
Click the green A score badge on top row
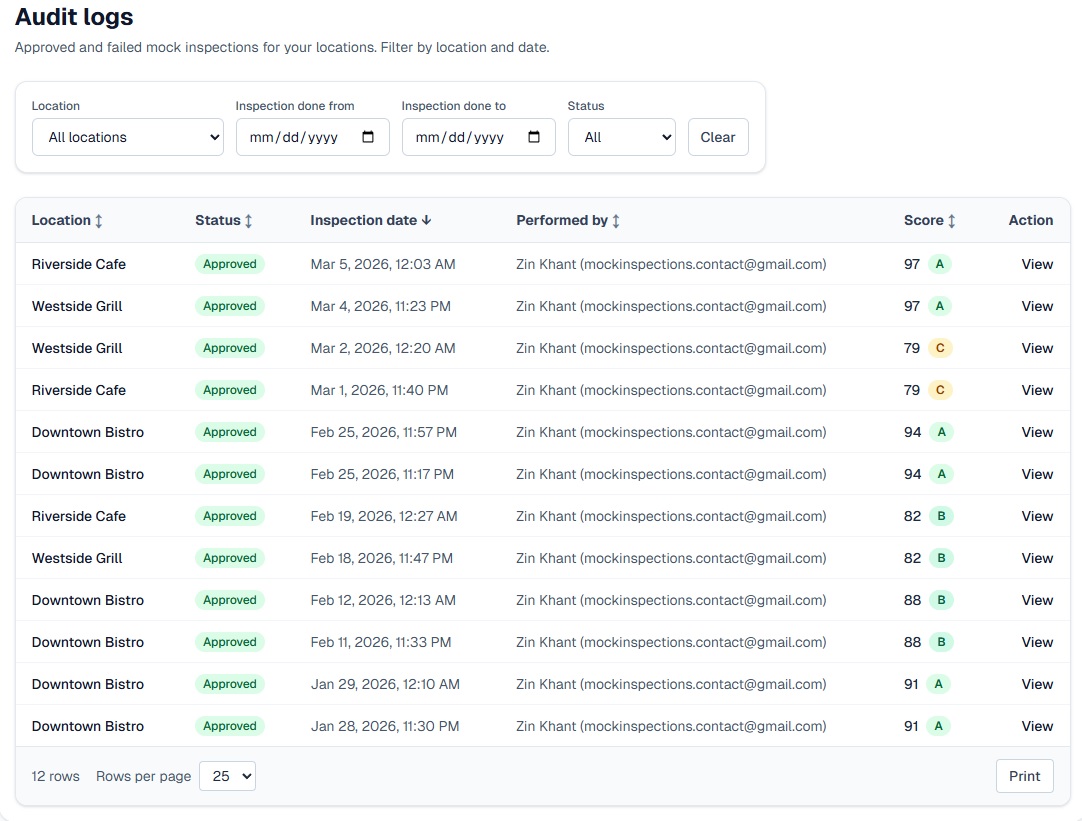[940, 264]
